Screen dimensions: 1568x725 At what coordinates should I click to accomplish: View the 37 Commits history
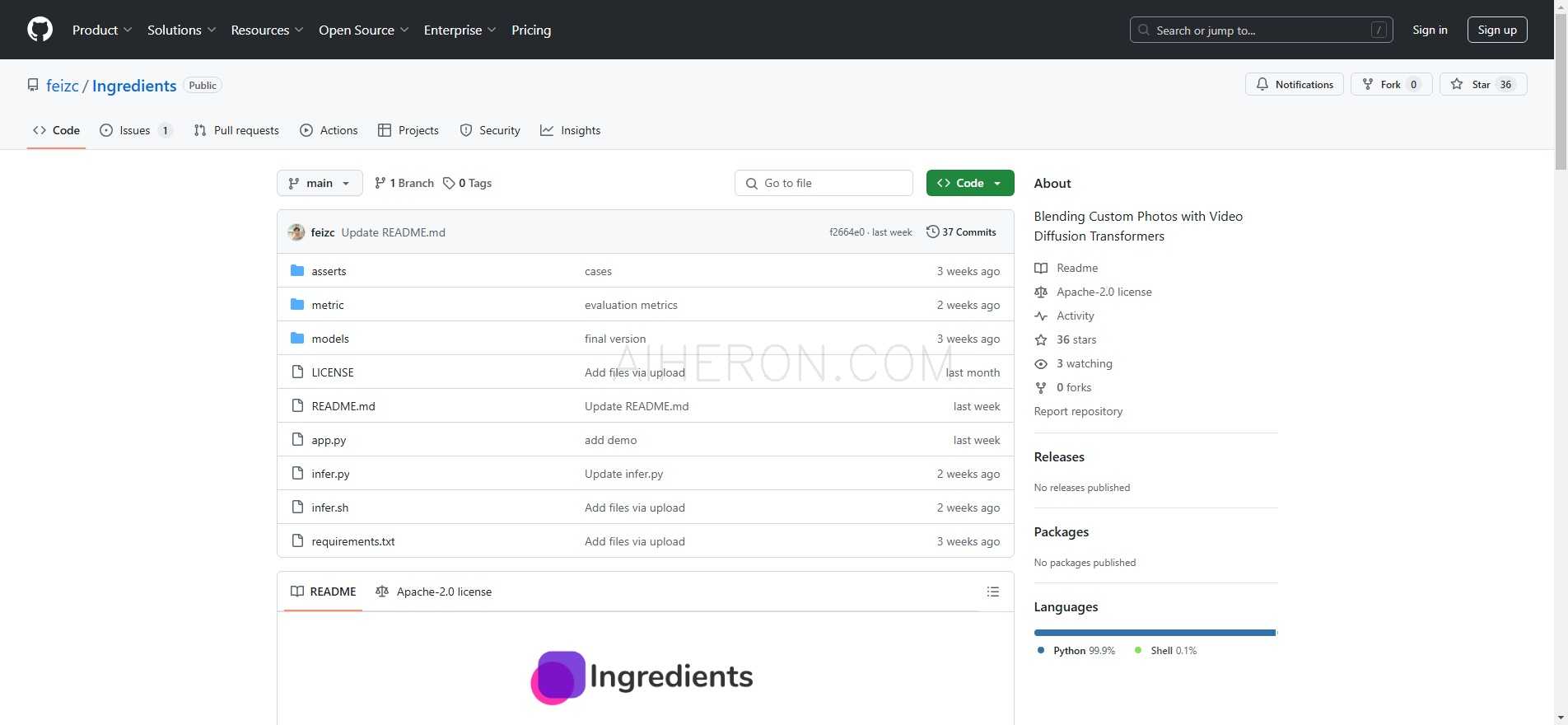(961, 232)
